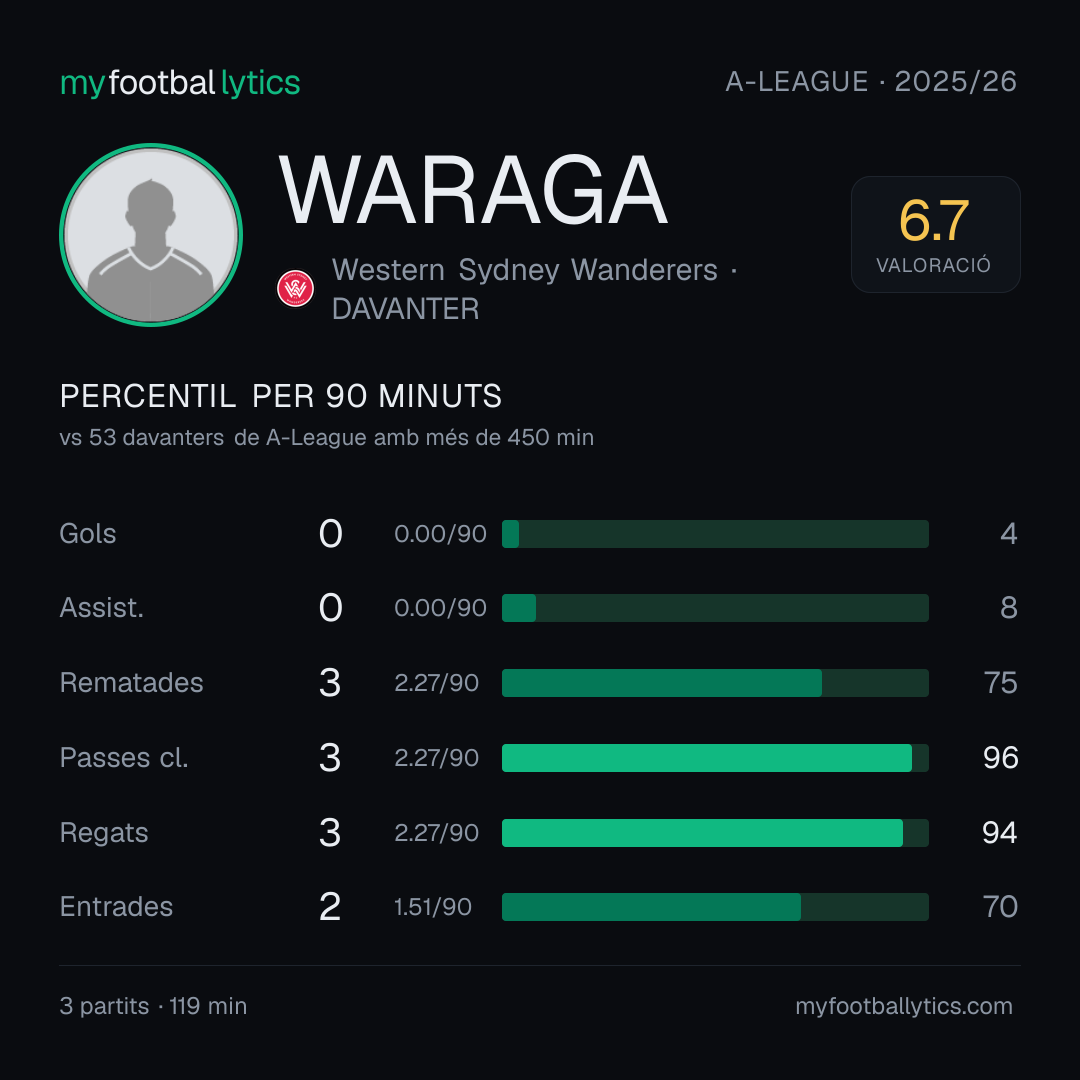Select the Regats percentile bar

715,833
